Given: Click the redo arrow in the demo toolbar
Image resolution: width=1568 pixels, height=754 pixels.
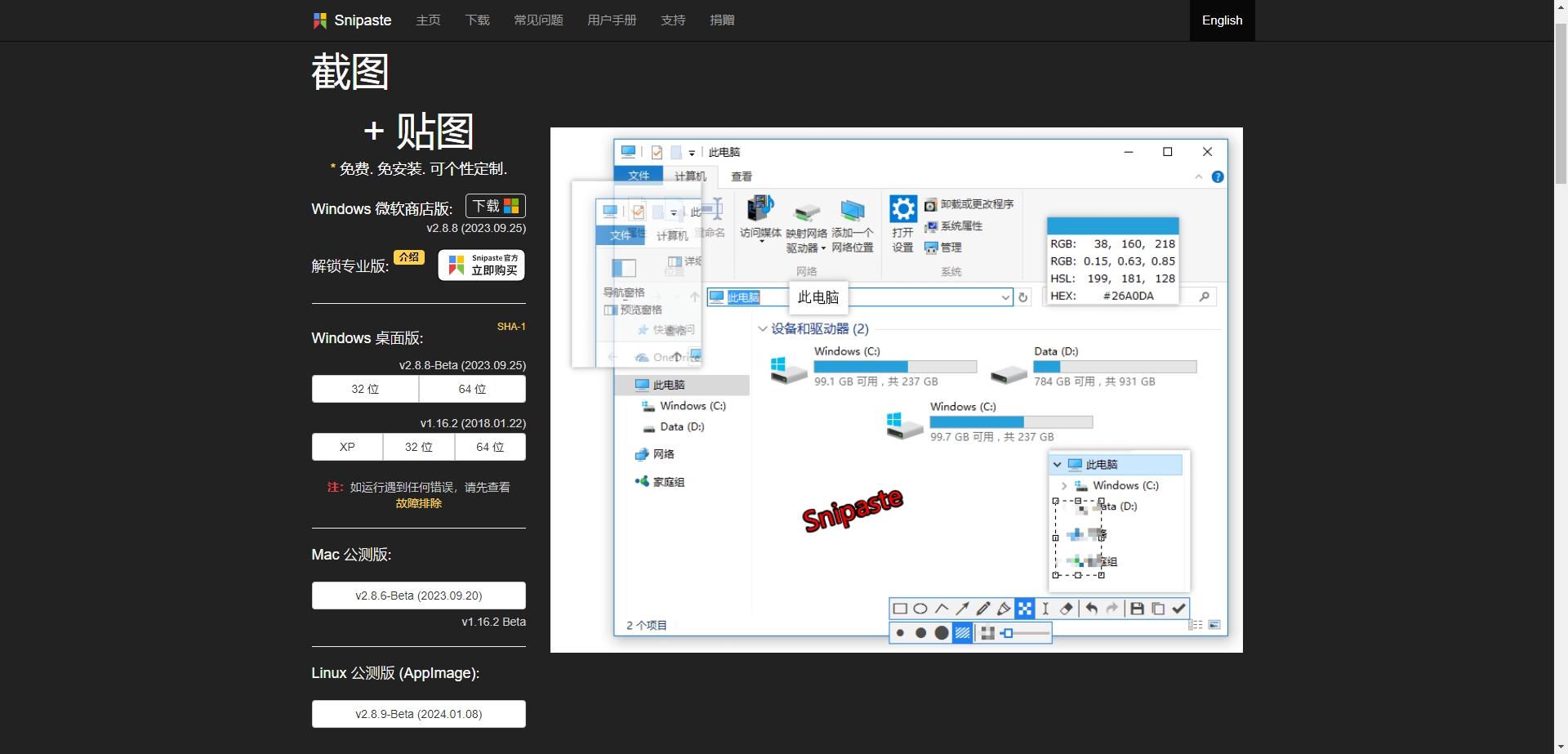Looking at the screenshot, I should pos(1112,609).
